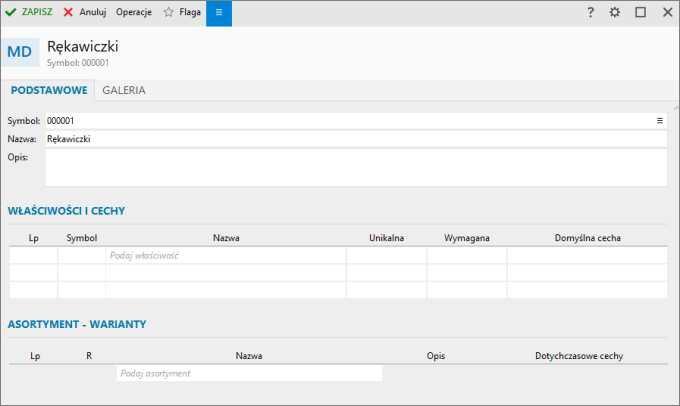The width and height of the screenshot is (680, 406).
Task: Click into the Opis text area
Action: 355,167
